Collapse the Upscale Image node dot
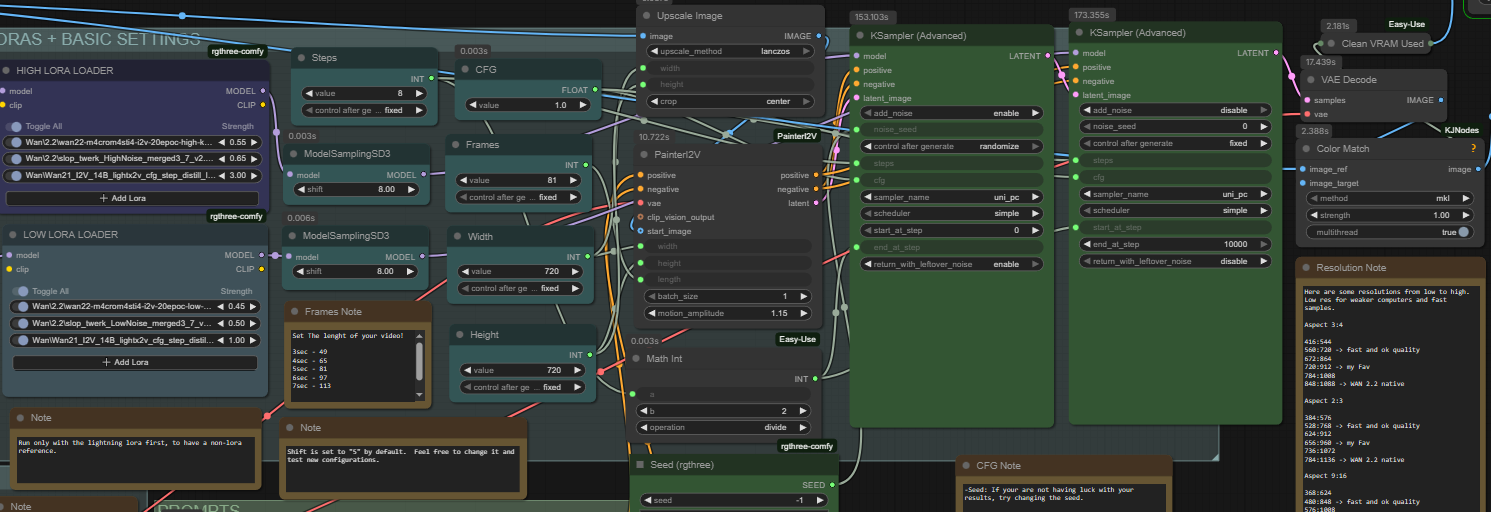 (646, 16)
